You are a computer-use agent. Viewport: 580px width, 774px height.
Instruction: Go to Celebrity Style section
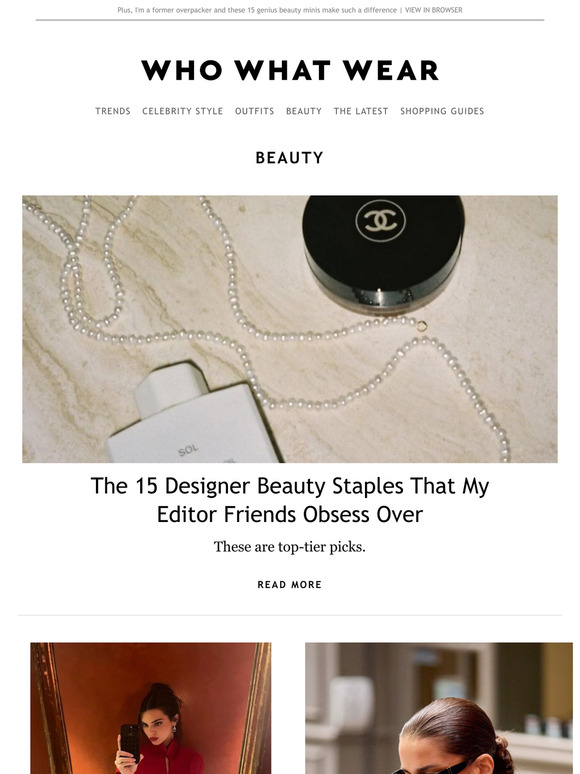(183, 111)
